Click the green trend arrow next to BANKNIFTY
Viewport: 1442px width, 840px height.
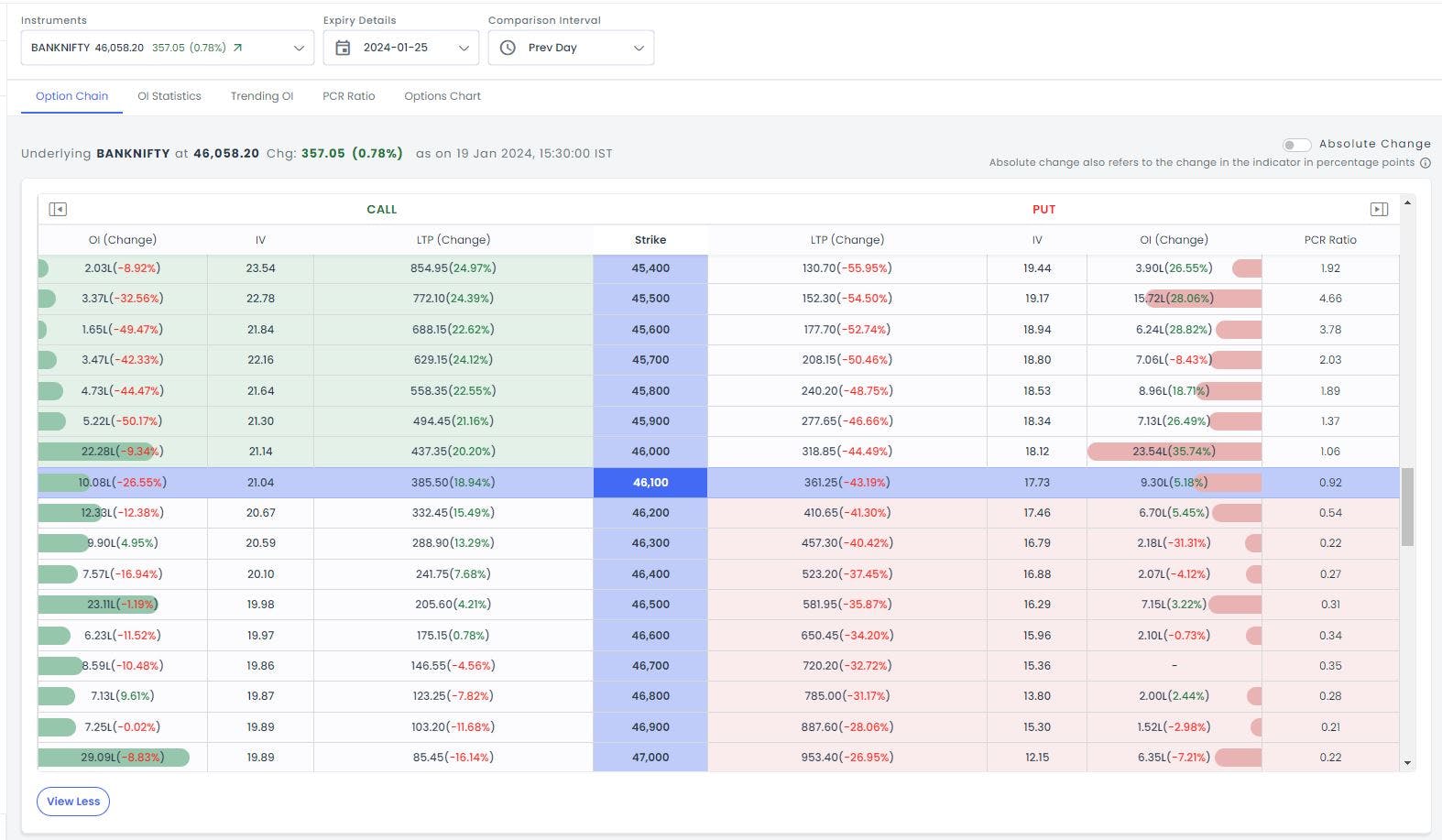(238, 48)
